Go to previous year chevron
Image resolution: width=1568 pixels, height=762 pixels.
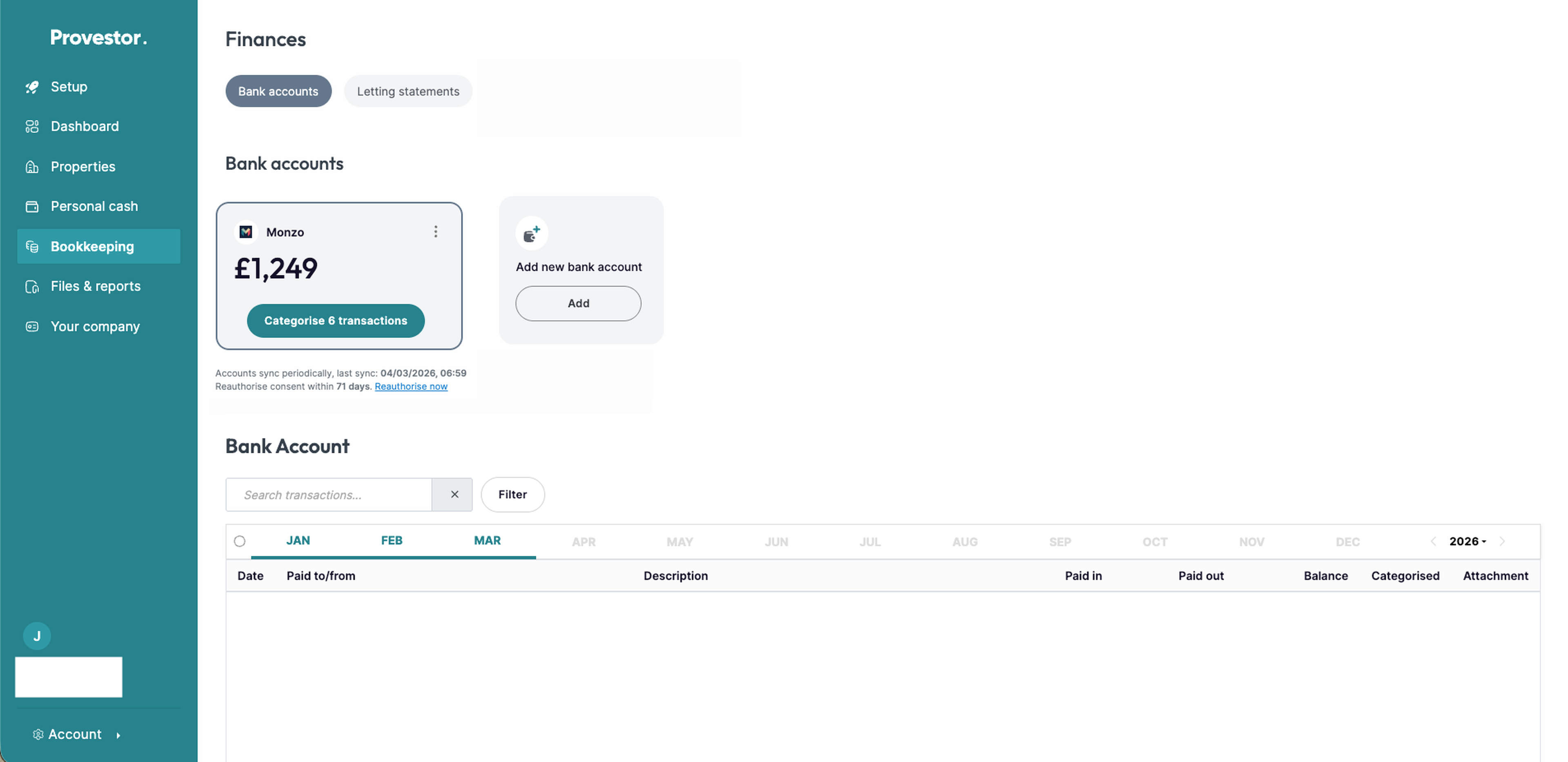pos(1433,541)
